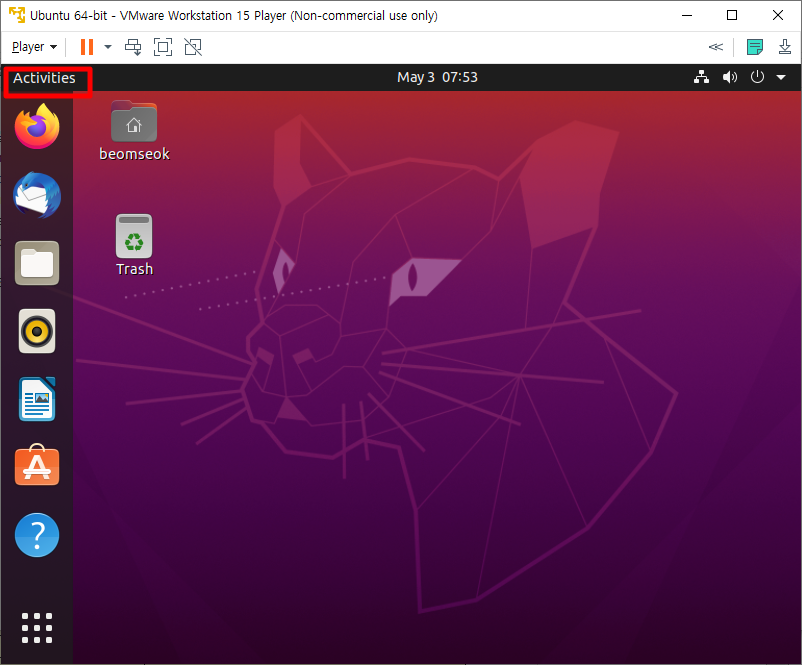Click the power icon in Ubuntu top bar
Image resolution: width=802 pixels, height=665 pixels.
click(x=757, y=77)
